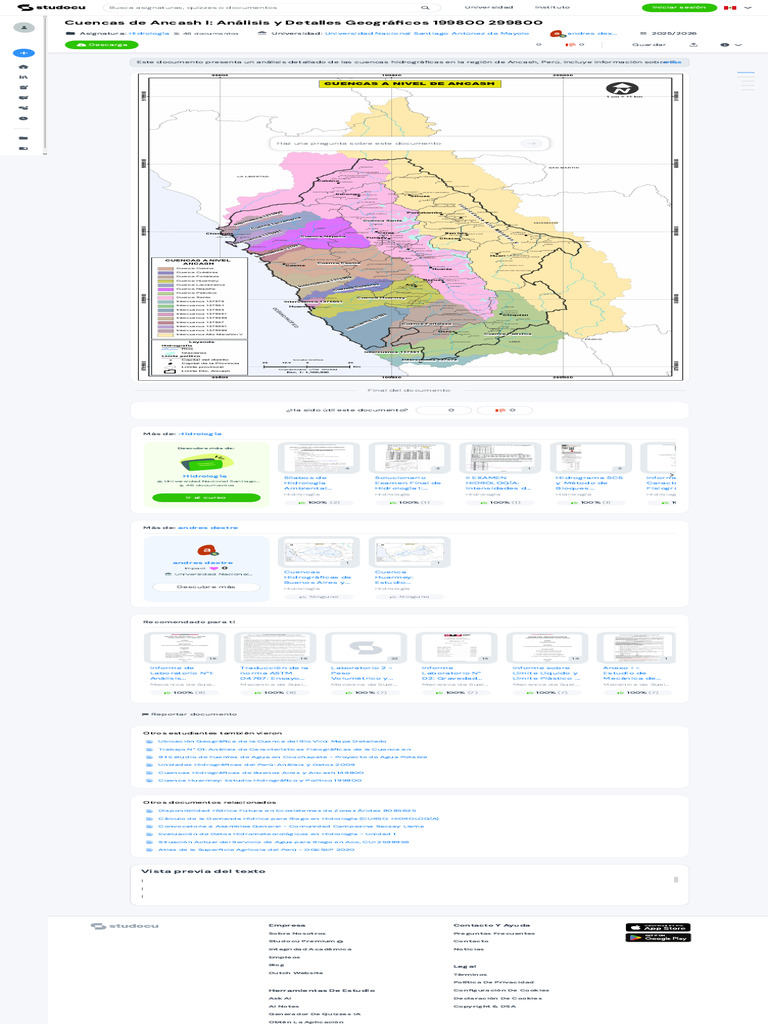Click the page outline icon at right
Screen dimensions: 768x1024
[746, 81]
